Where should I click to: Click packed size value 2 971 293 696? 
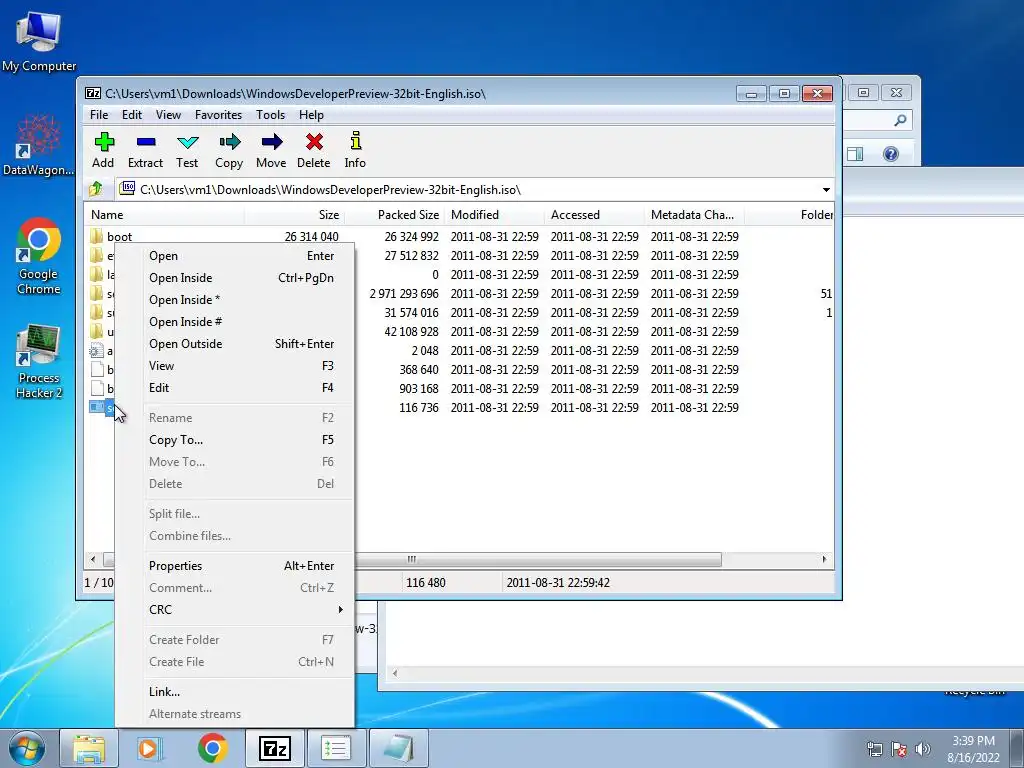click(404, 294)
